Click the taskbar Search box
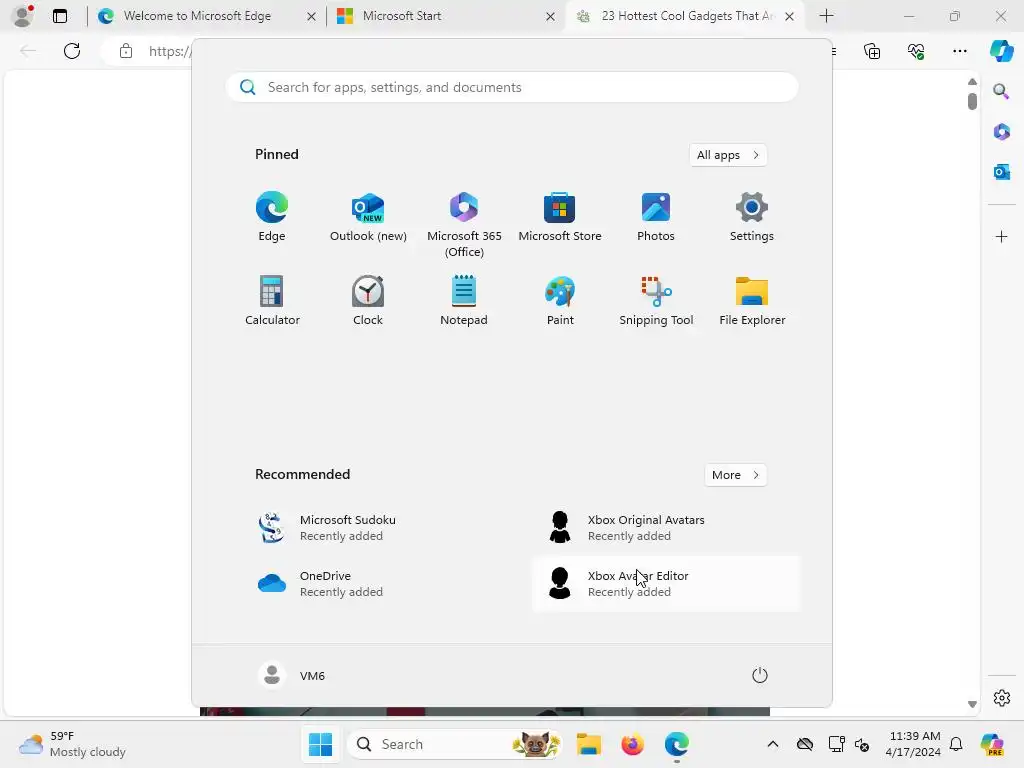 click(455, 744)
